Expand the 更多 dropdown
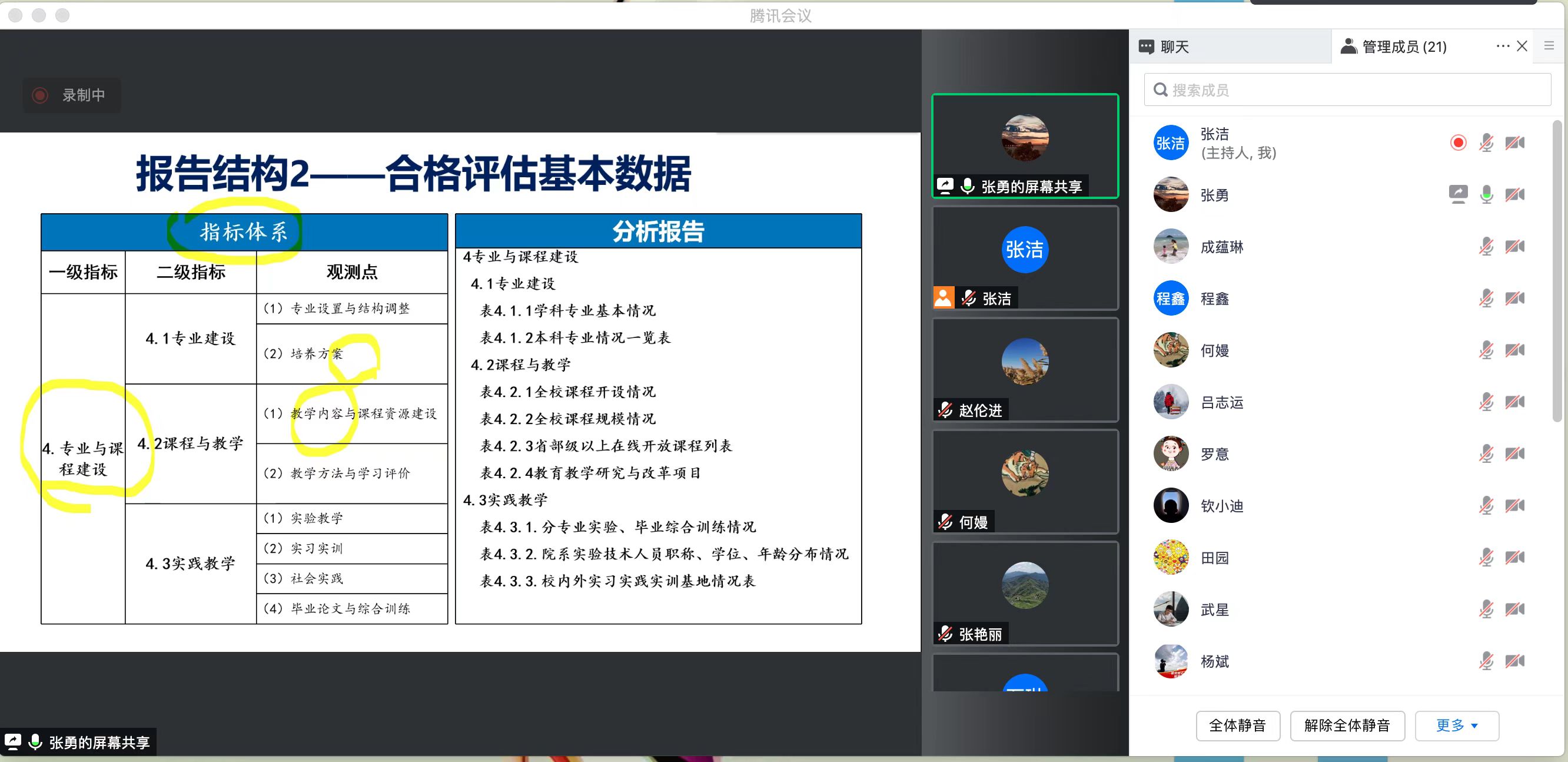The width and height of the screenshot is (1568, 762). 1457,725
